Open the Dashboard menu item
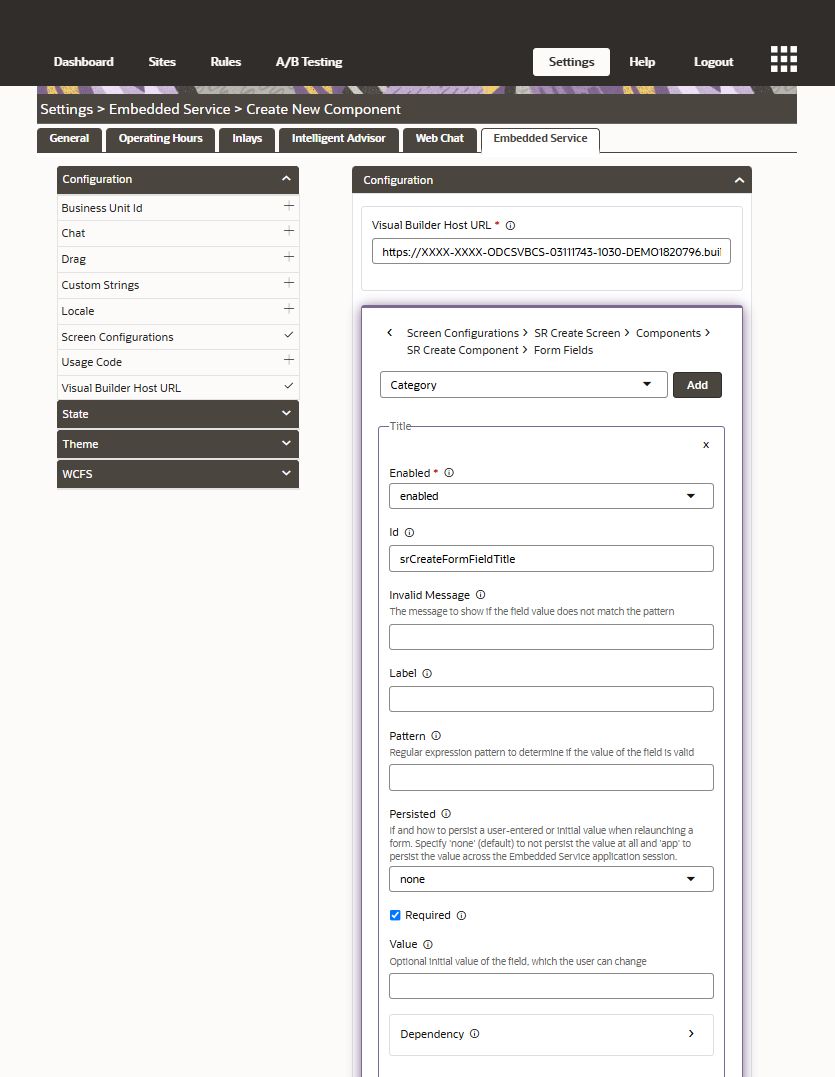 83,62
